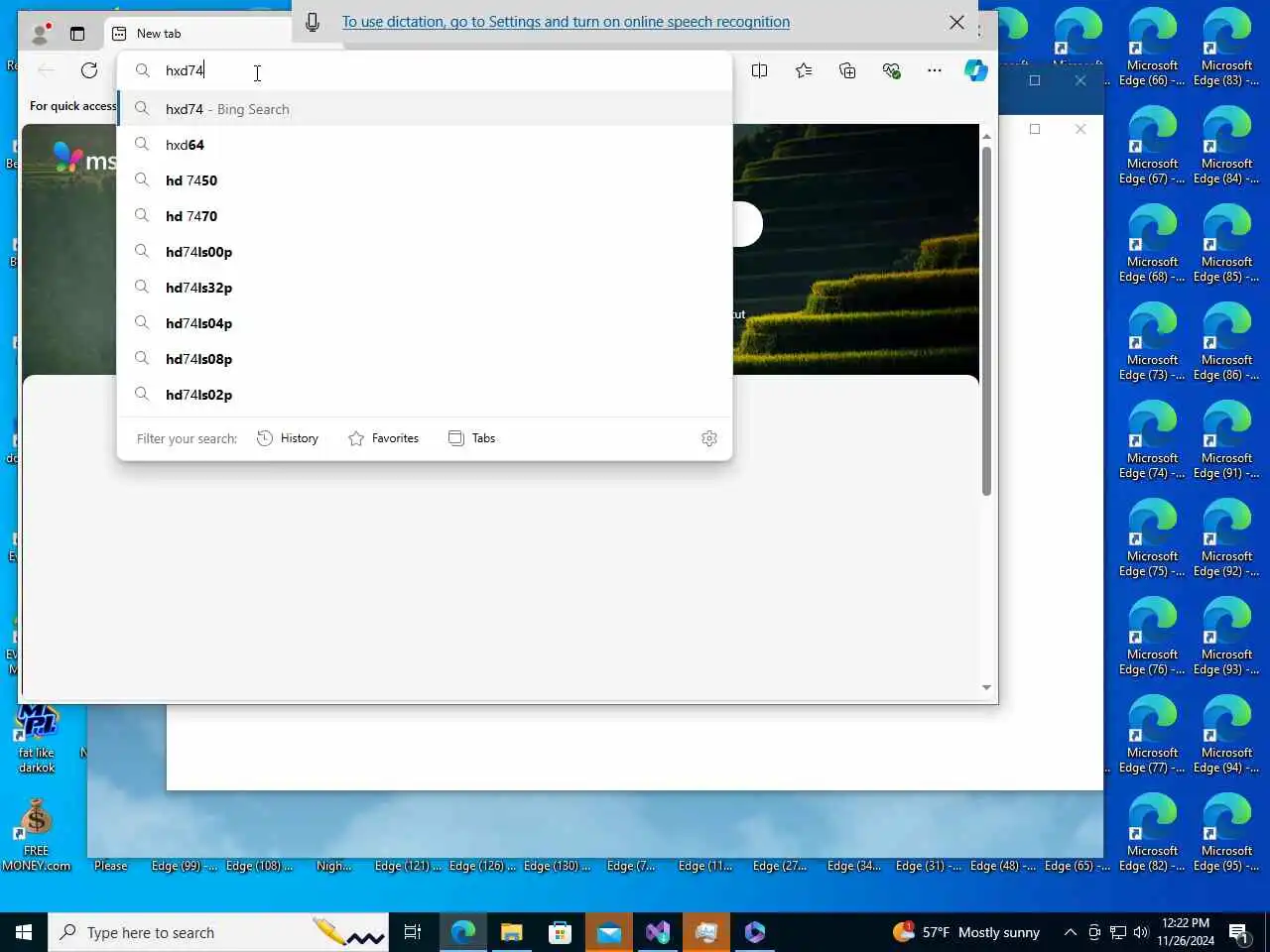The image size is (1270, 952).
Task: Select the Microsoft Edge (74) desktop shortcut
Action: 1152,440
